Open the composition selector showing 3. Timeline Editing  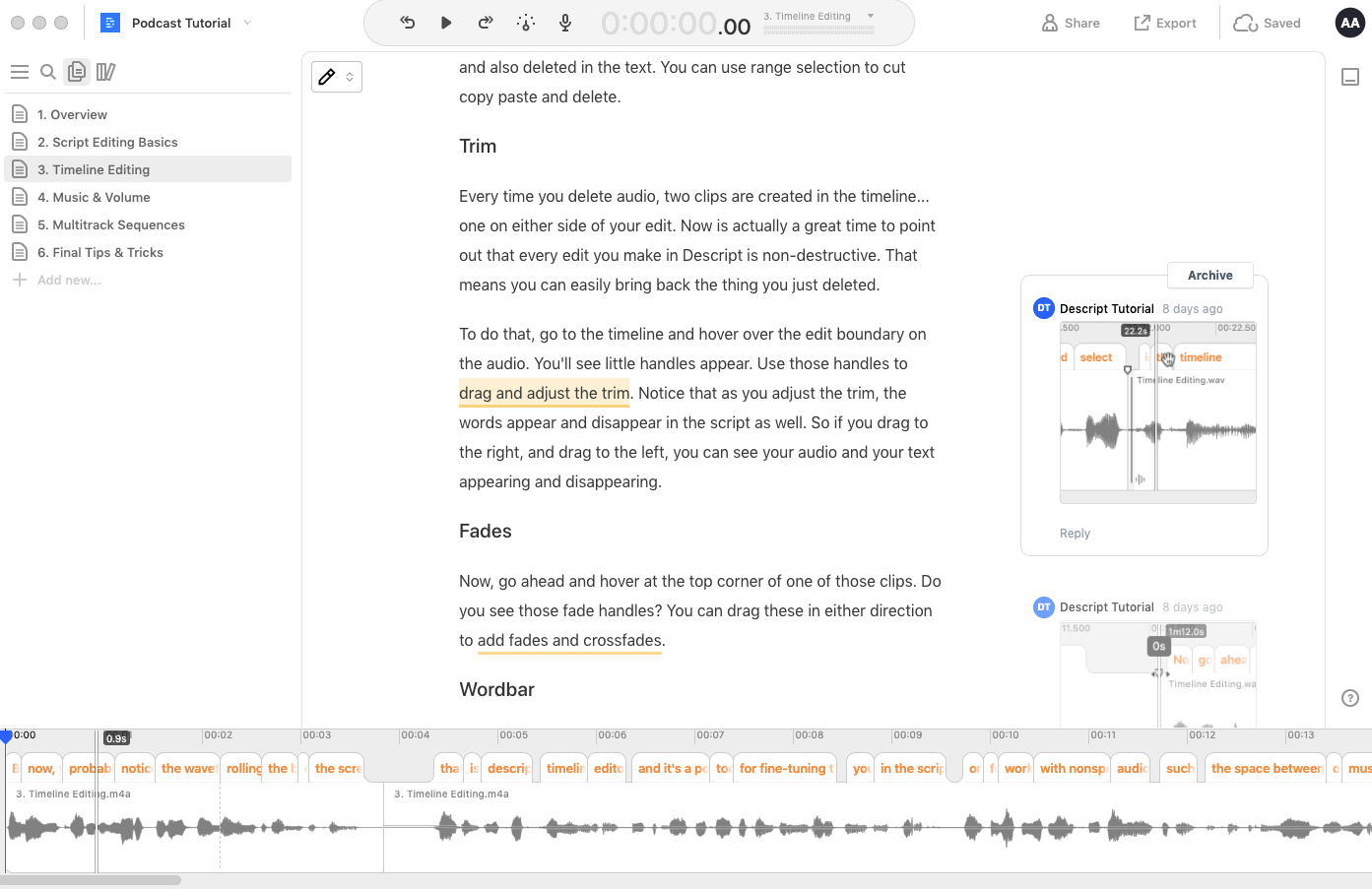(x=819, y=17)
